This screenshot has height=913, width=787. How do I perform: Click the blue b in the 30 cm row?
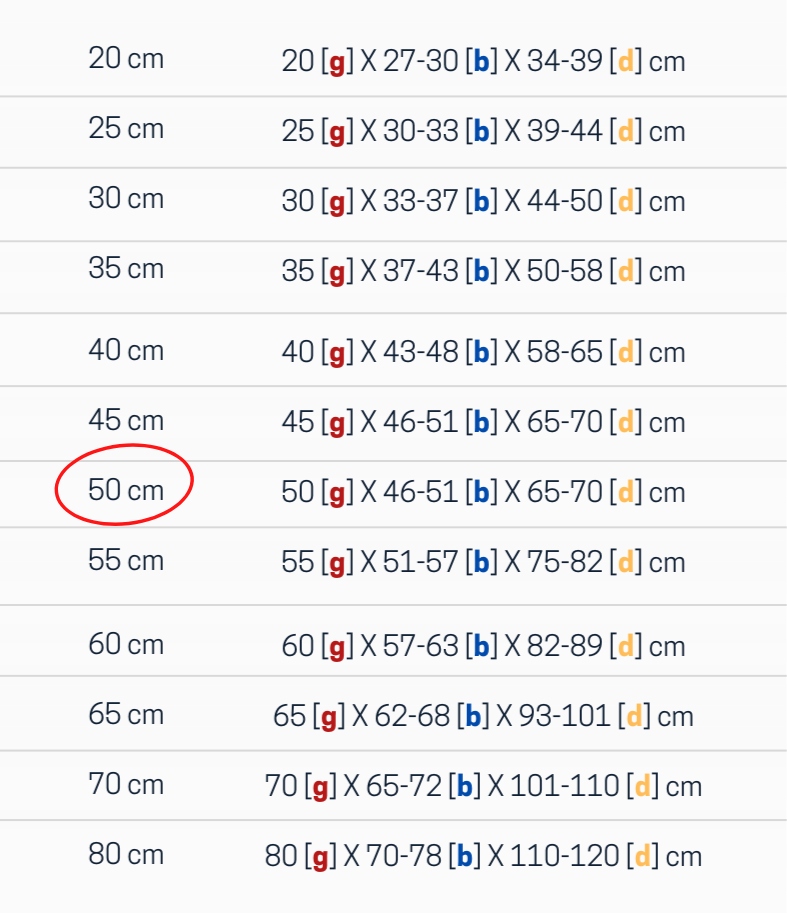click(x=481, y=202)
